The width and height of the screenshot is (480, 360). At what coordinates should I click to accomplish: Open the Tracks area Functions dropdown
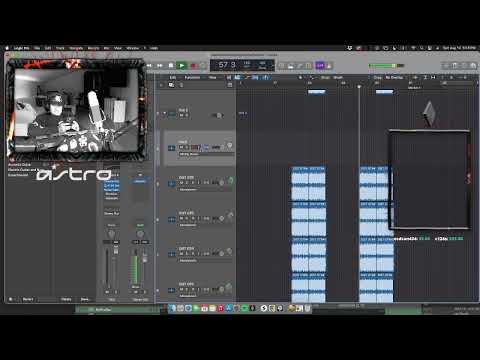pyautogui.click(x=192, y=77)
